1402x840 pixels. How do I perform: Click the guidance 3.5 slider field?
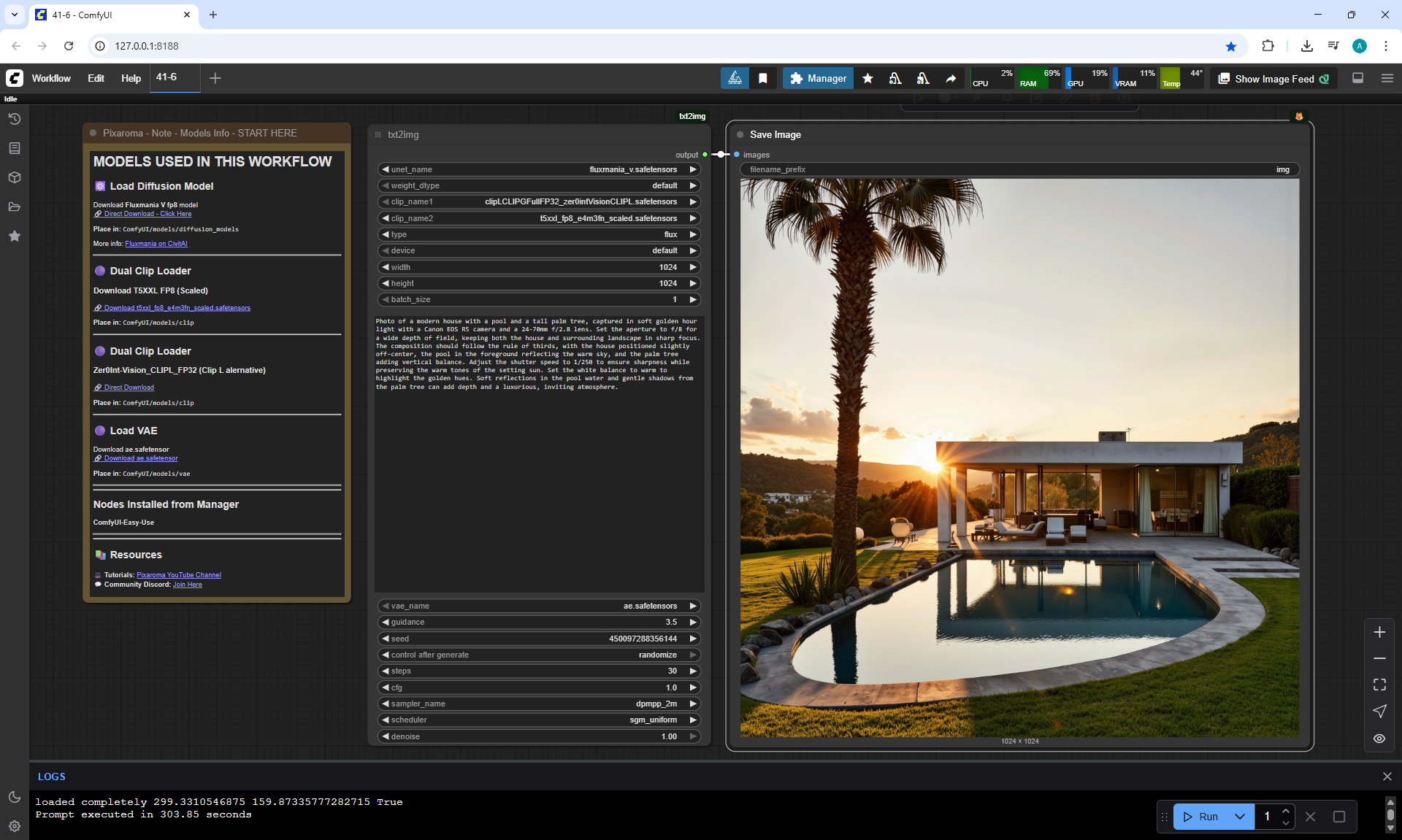[539, 622]
